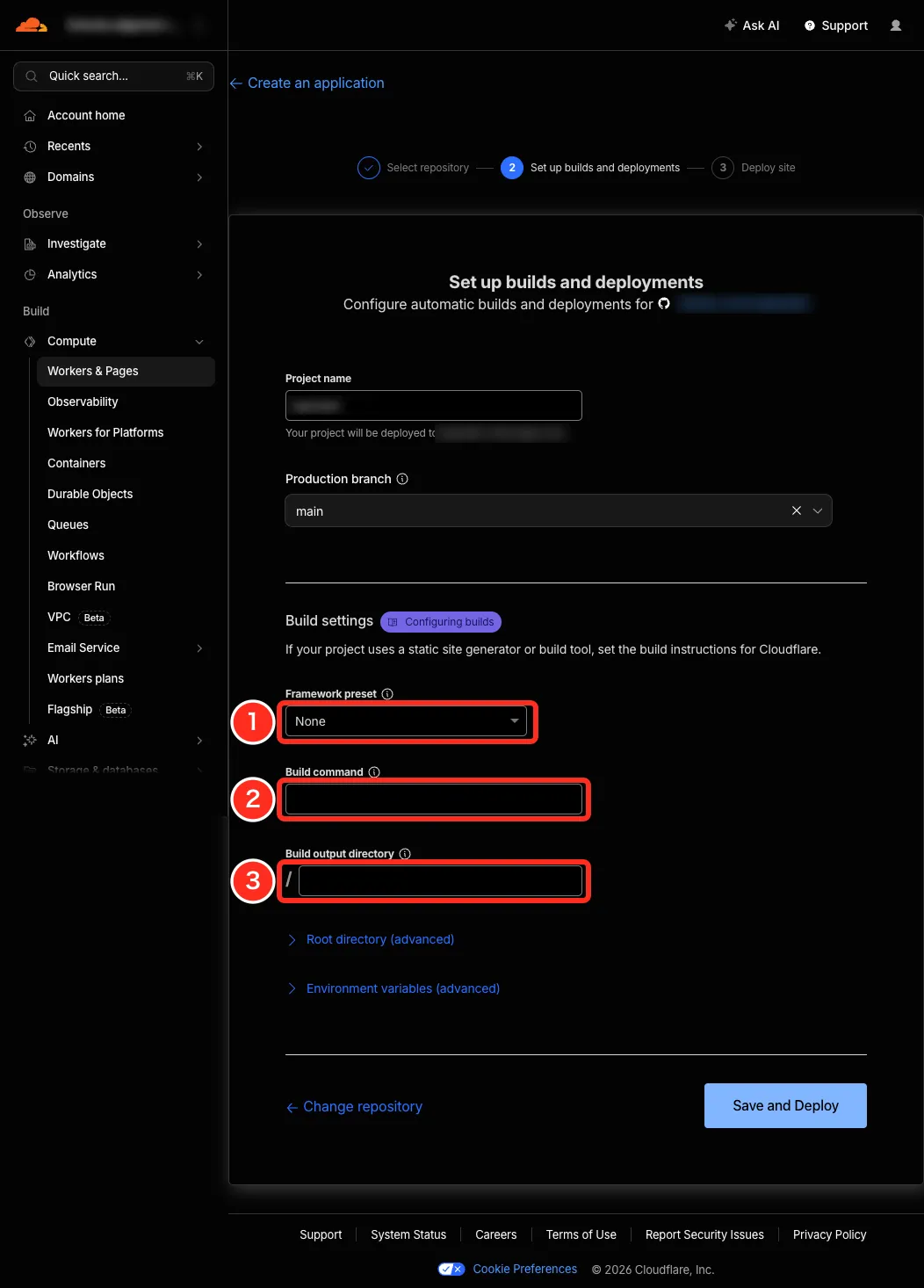The height and width of the screenshot is (1288, 924).
Task: Expand the Investigate submenu arrow
Action: [199, 244]
